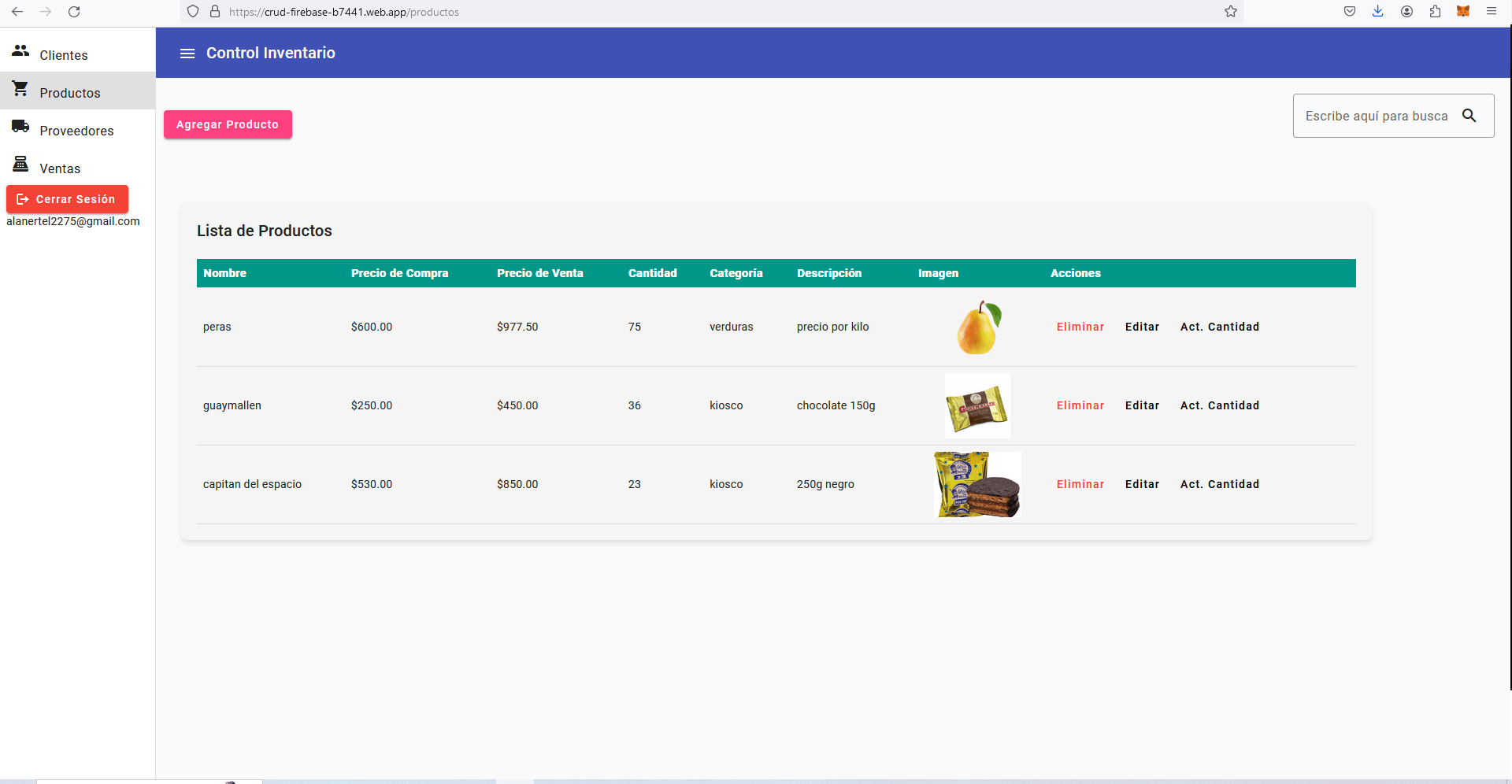
Task: Click the 'Control Inventario' header title
Action: pyautogui.click(x=271, y=53)
